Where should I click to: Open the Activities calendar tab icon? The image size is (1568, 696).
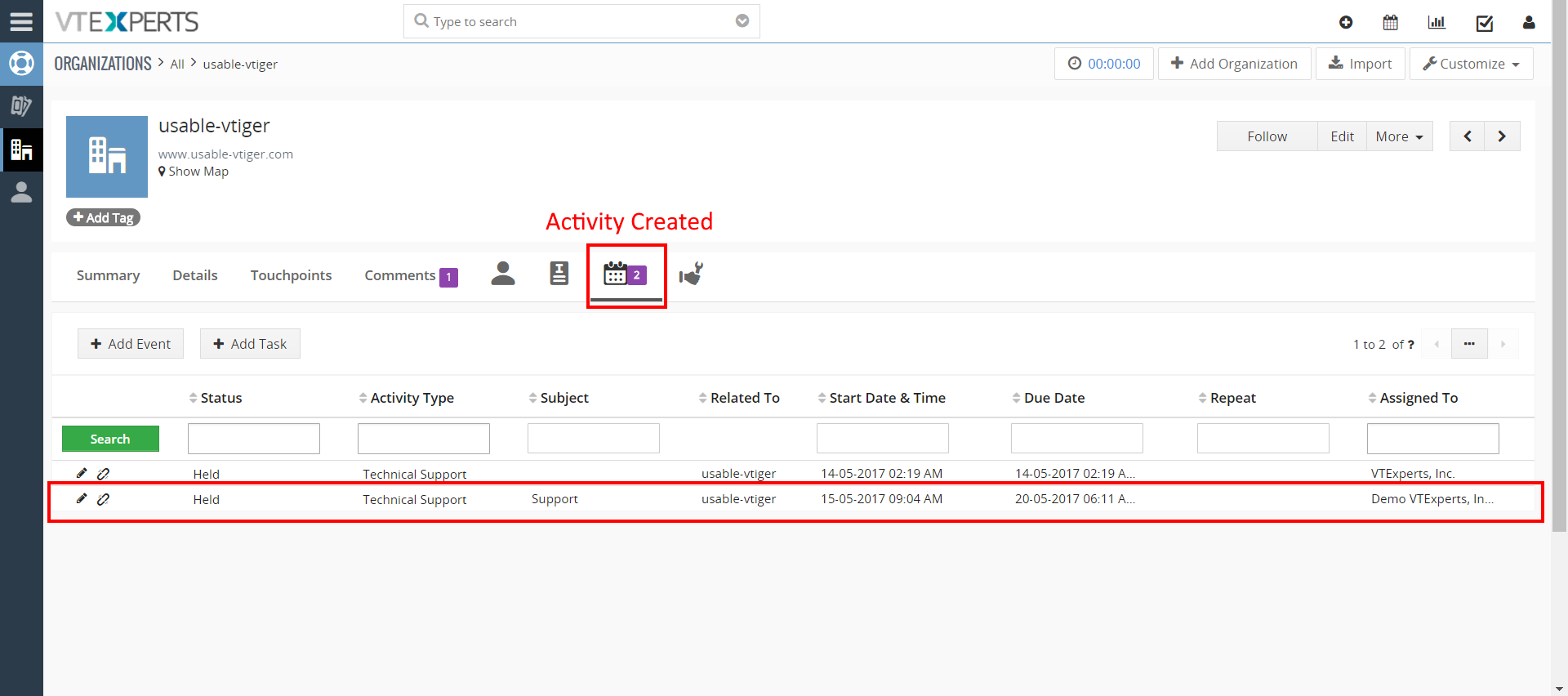[626, 274]
